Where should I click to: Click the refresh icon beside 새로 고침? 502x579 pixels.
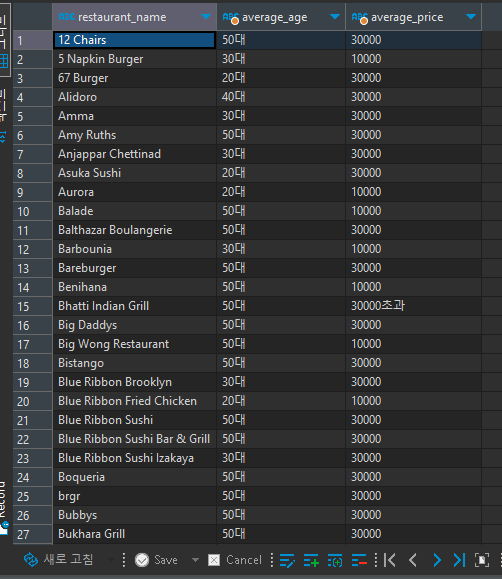coord(31,560)
